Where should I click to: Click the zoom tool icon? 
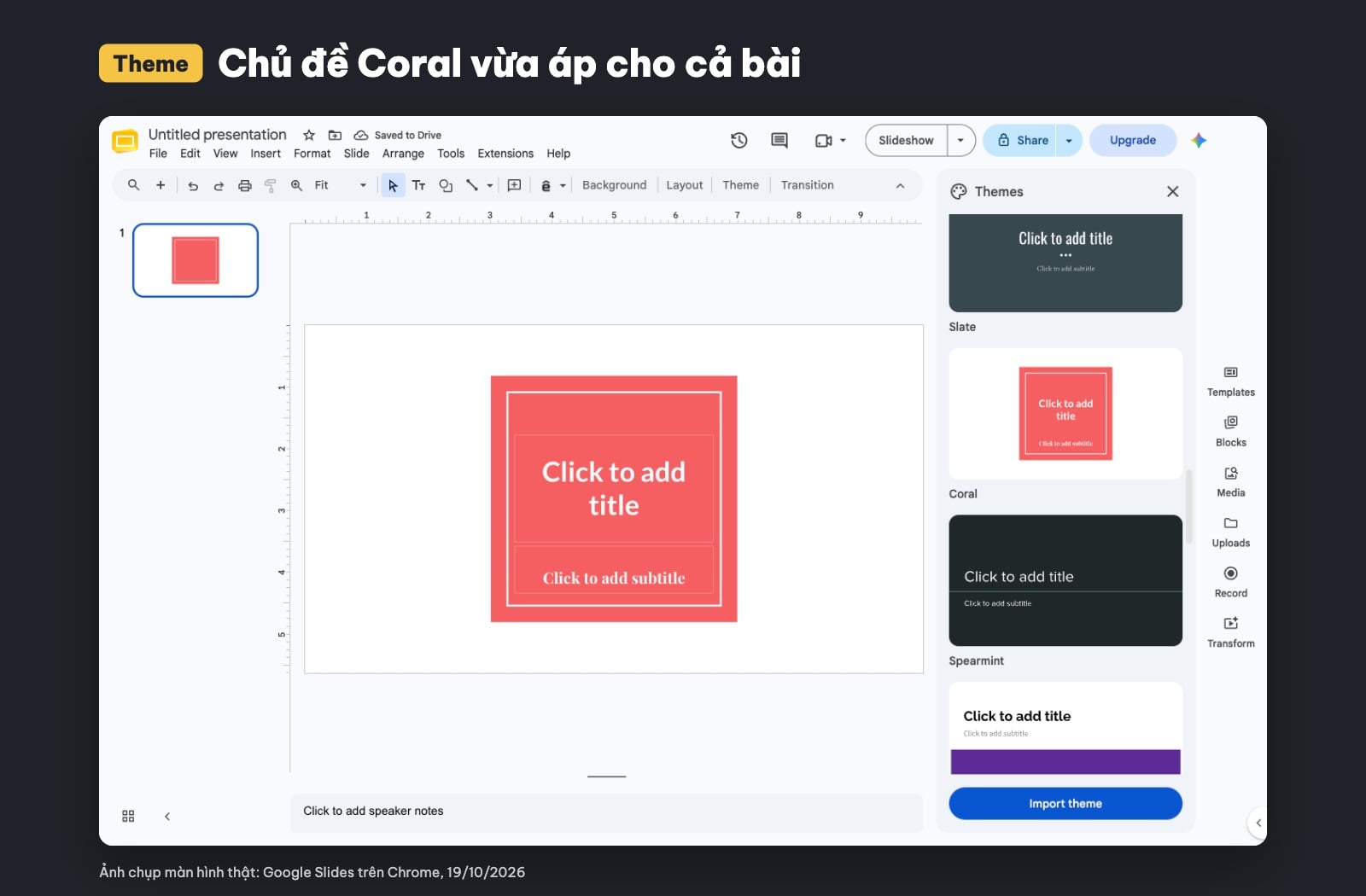pyautogui.click(x=296, y=185)
